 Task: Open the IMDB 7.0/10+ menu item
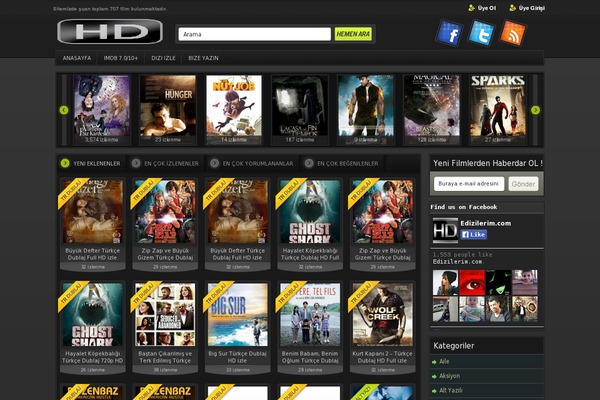121,58
